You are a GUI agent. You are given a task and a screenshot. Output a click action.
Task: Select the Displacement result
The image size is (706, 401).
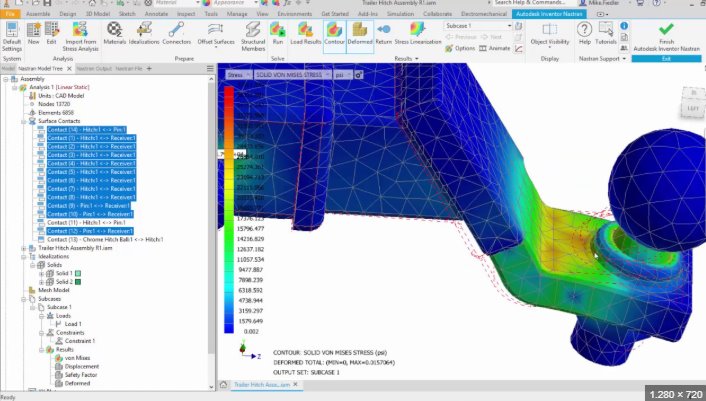[x=81, y=367]
